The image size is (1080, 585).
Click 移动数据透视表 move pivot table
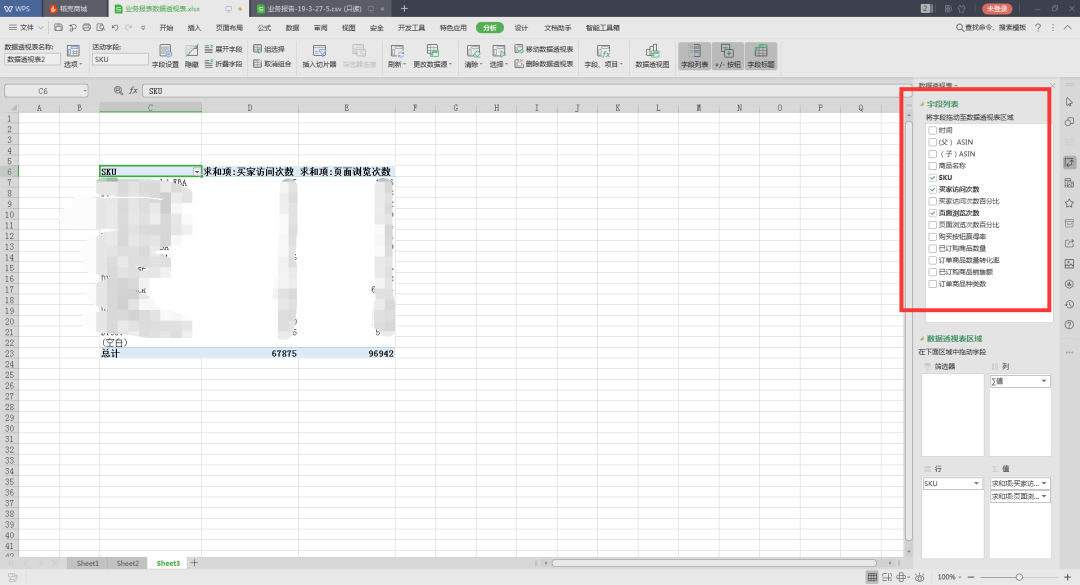point(544,49)
